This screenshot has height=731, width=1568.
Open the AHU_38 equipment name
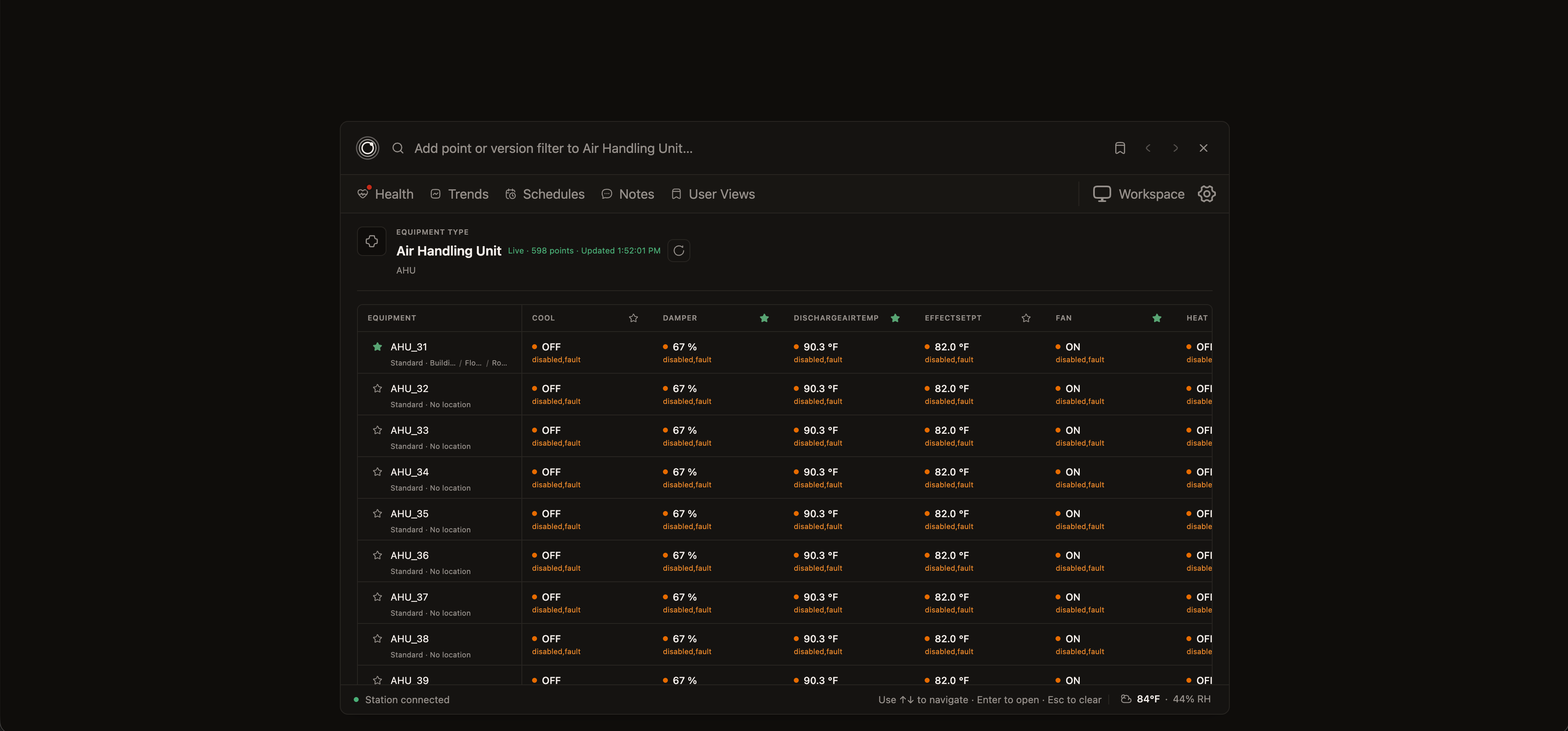coord(410,639)
